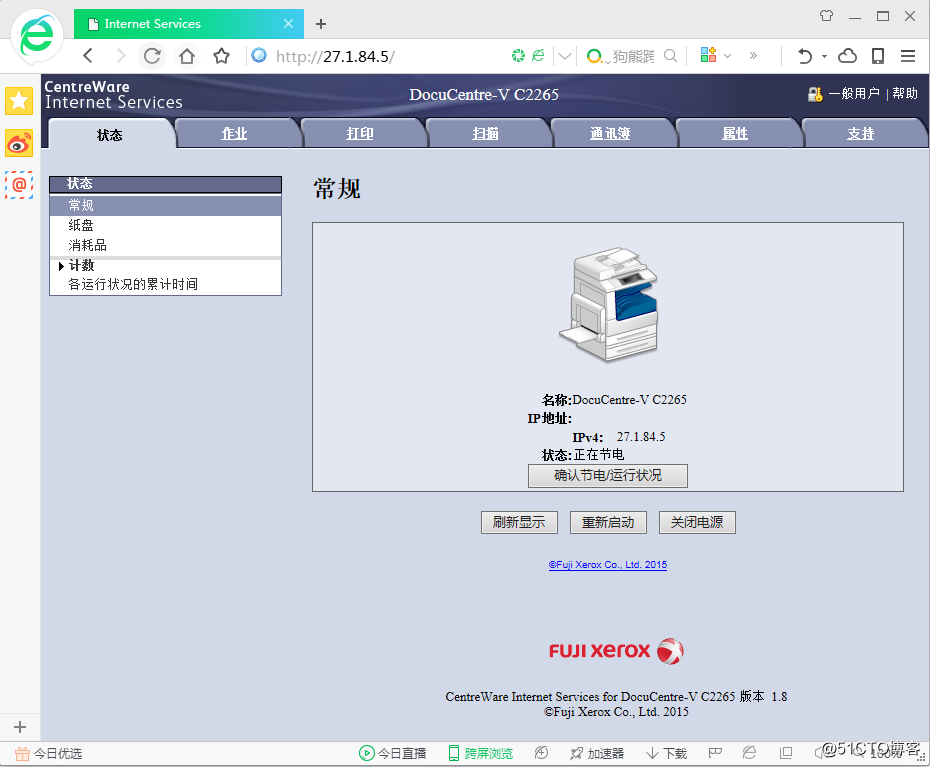
Task: Click the 重新启动 button
Action: point(608,522)
